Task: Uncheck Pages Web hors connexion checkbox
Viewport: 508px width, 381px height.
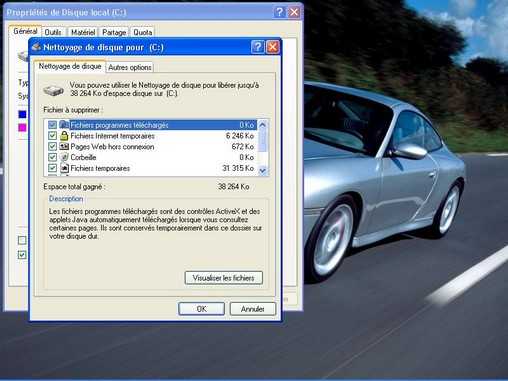Action: (x=52, y=146)
